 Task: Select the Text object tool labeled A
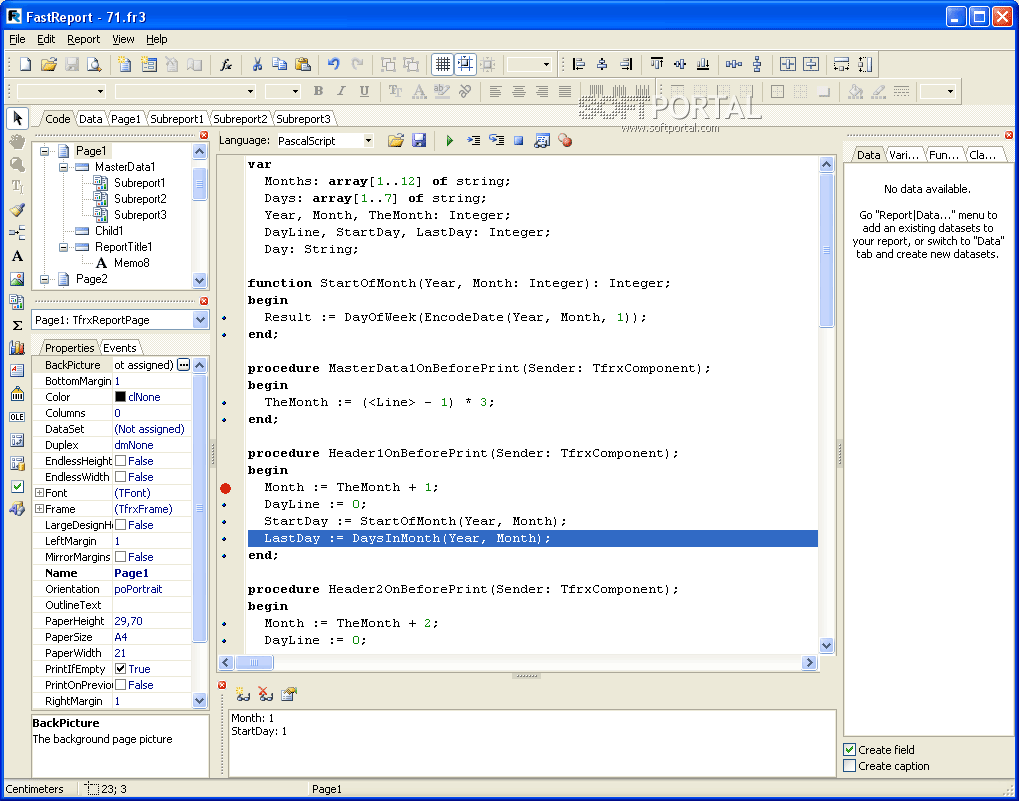point(17,256)
